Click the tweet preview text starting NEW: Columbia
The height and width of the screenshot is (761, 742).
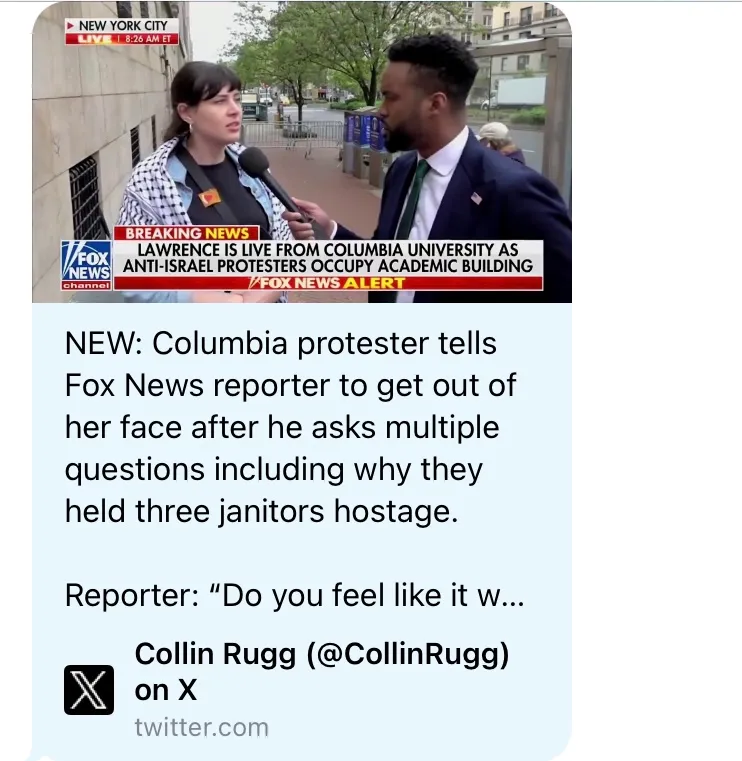(x=291, y=427)
